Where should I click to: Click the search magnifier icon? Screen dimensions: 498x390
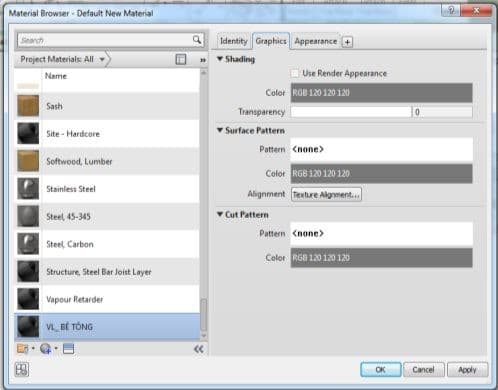pyautogui.click(x=197, y=40)
